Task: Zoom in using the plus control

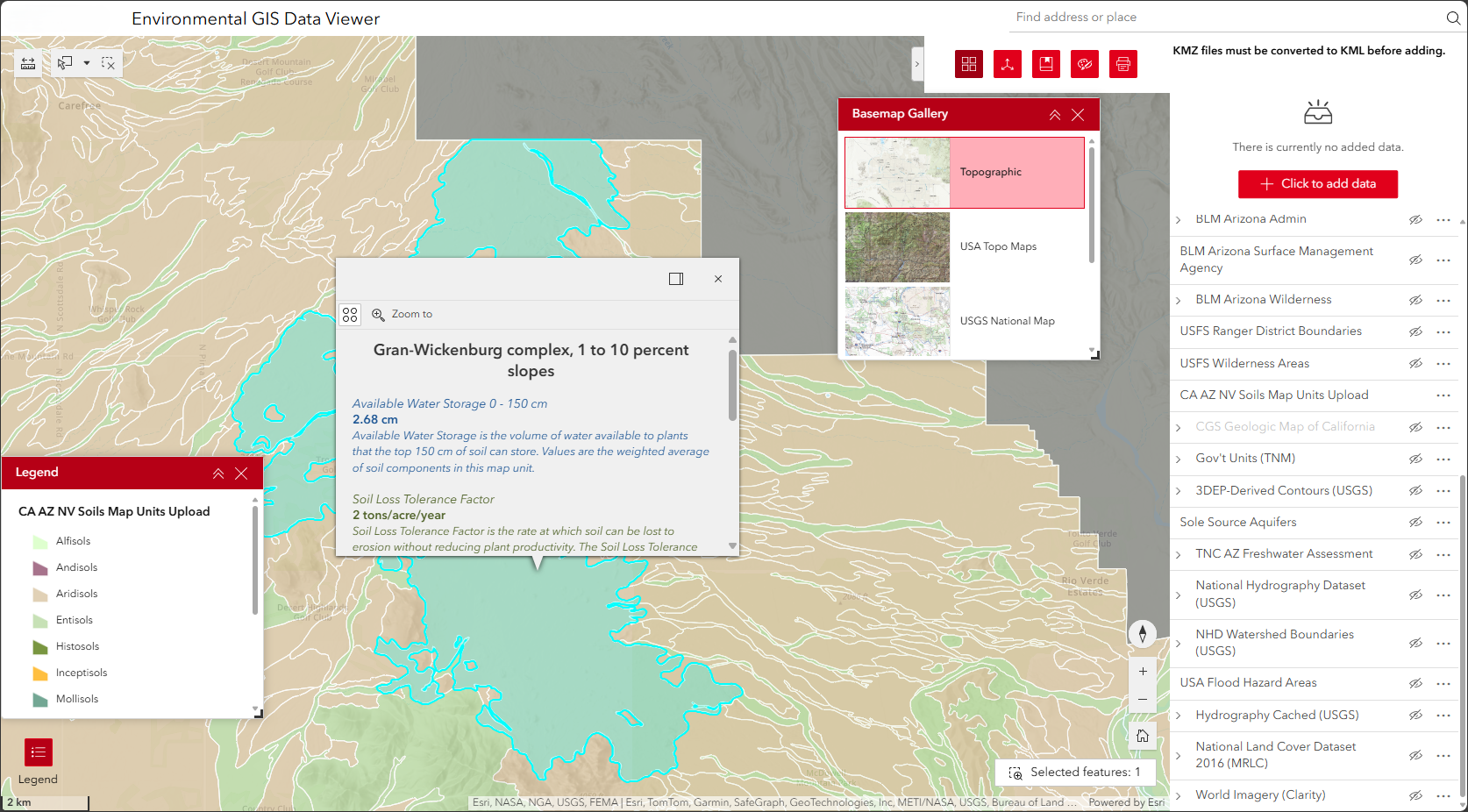Action: tap(1143, 671)
